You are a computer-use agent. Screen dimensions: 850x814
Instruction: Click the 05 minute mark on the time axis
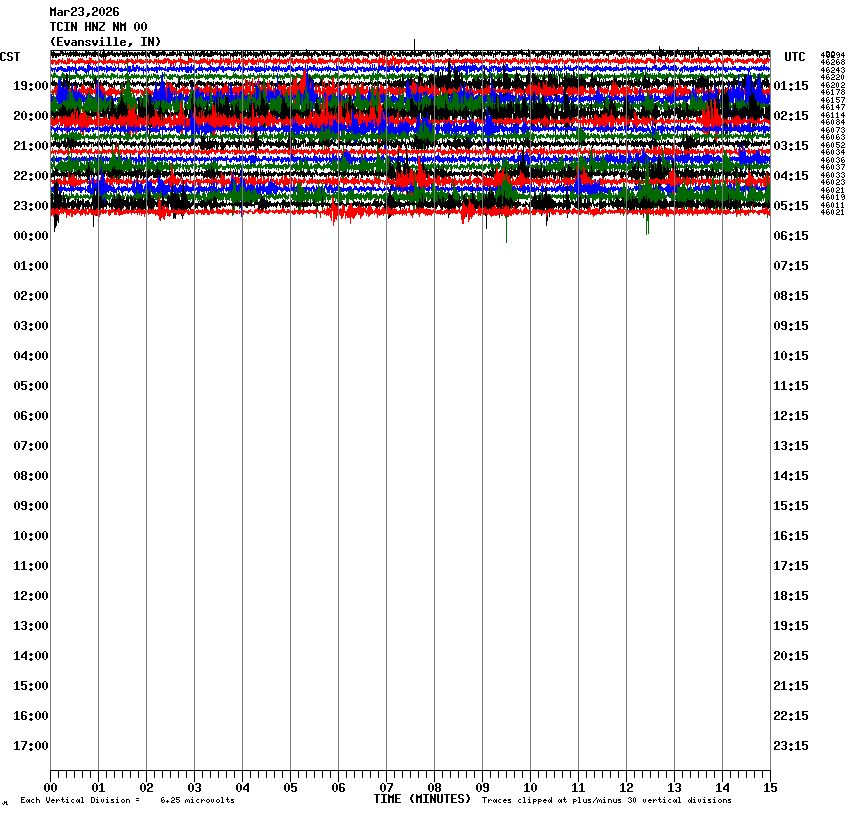[x=290, y=788]
